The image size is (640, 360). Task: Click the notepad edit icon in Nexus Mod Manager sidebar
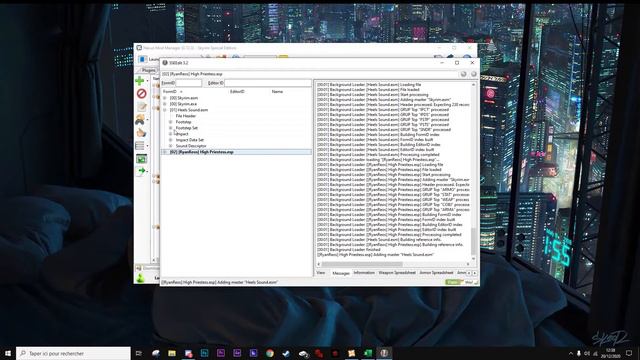pos(141,107)
